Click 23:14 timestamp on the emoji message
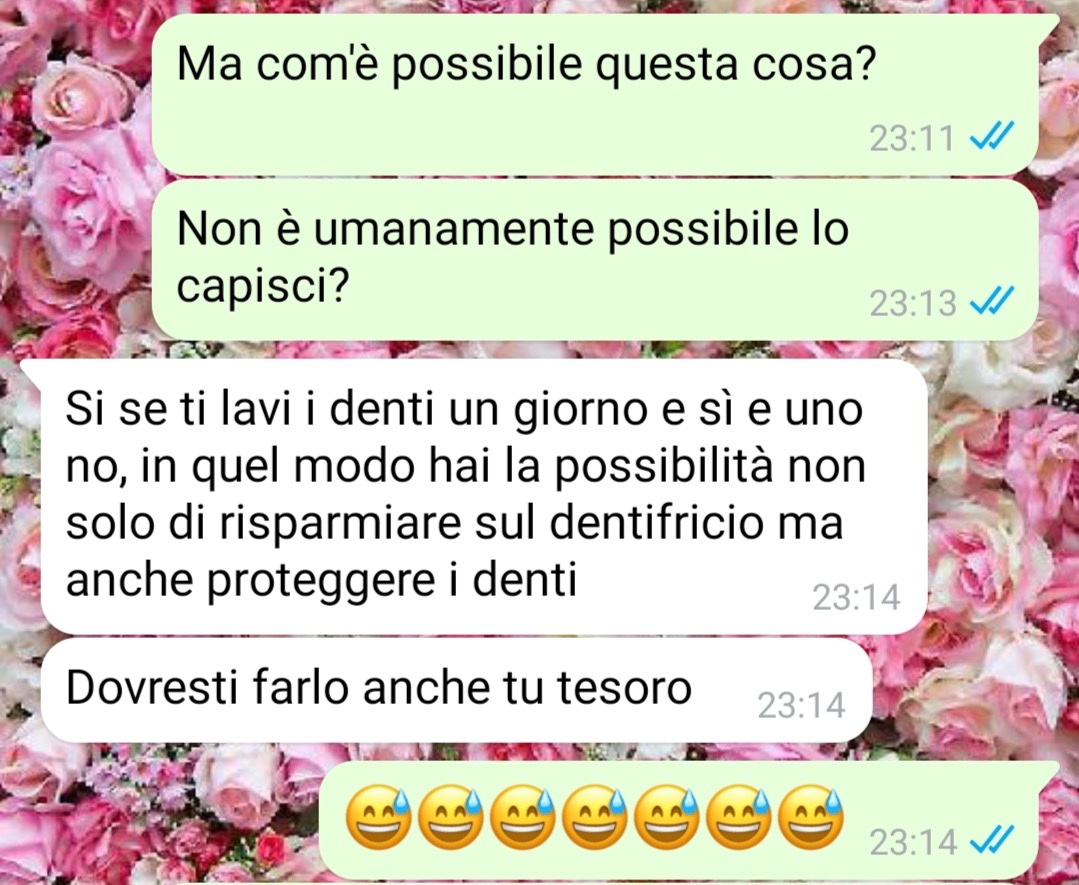 click(912, 843)
